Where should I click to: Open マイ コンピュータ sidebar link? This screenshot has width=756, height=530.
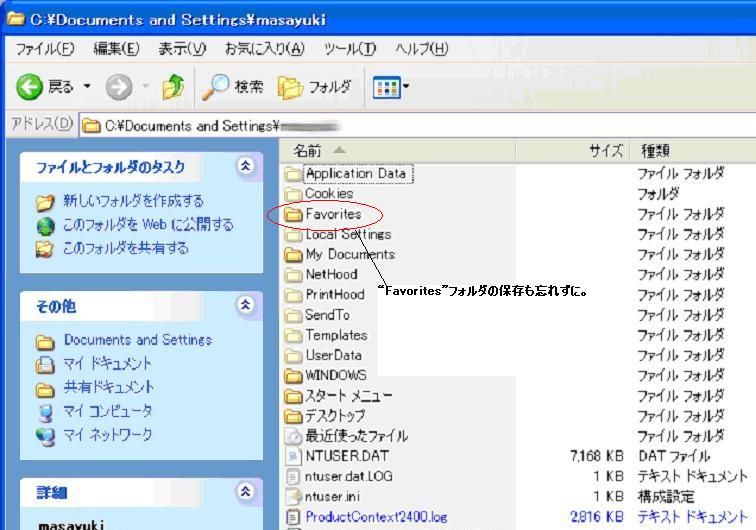108,411
